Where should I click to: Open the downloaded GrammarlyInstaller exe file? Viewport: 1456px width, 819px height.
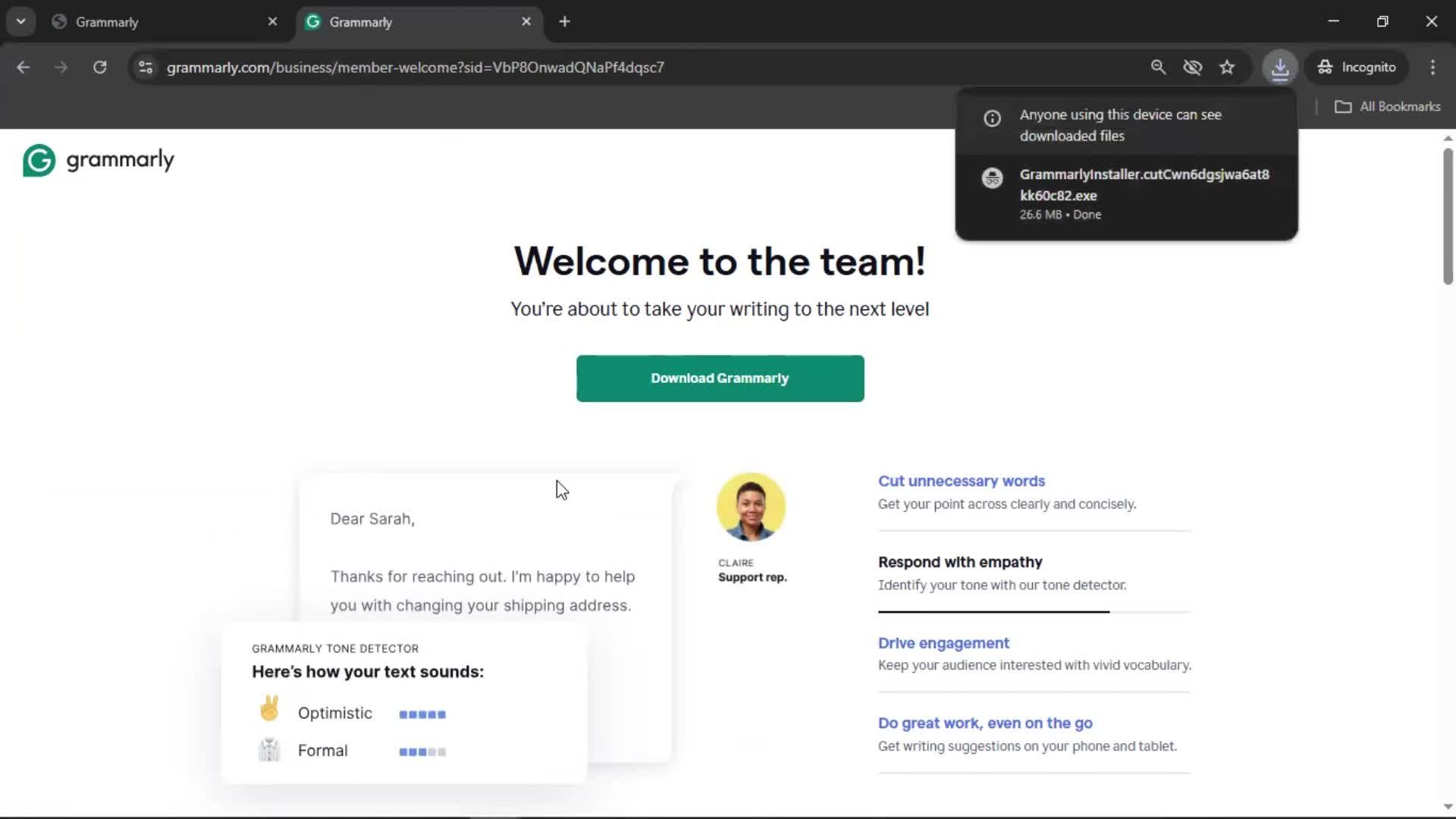(x=1144, y=184)
